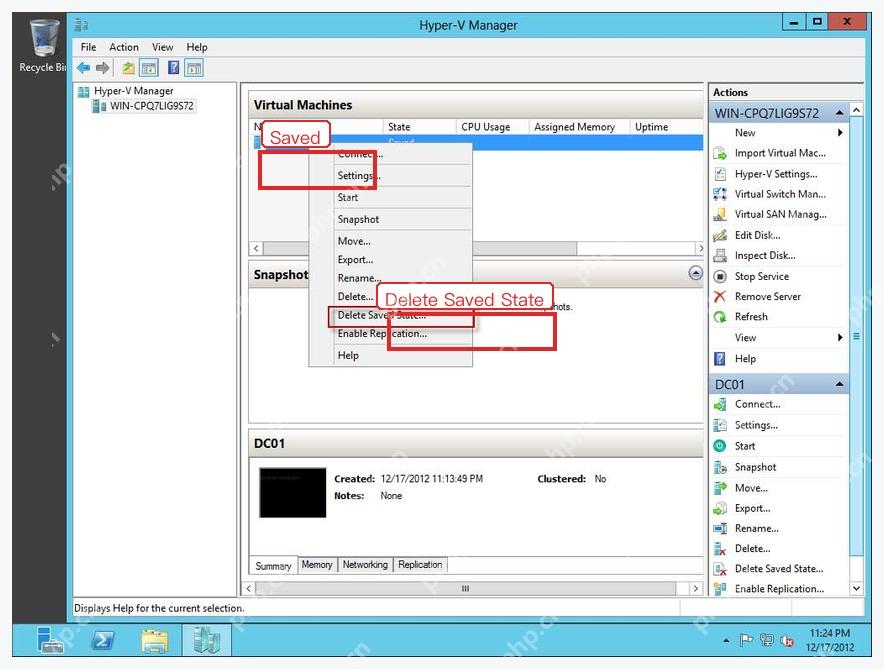Click the DC01 Rename icon in Actions

click(x=720, y=529)
